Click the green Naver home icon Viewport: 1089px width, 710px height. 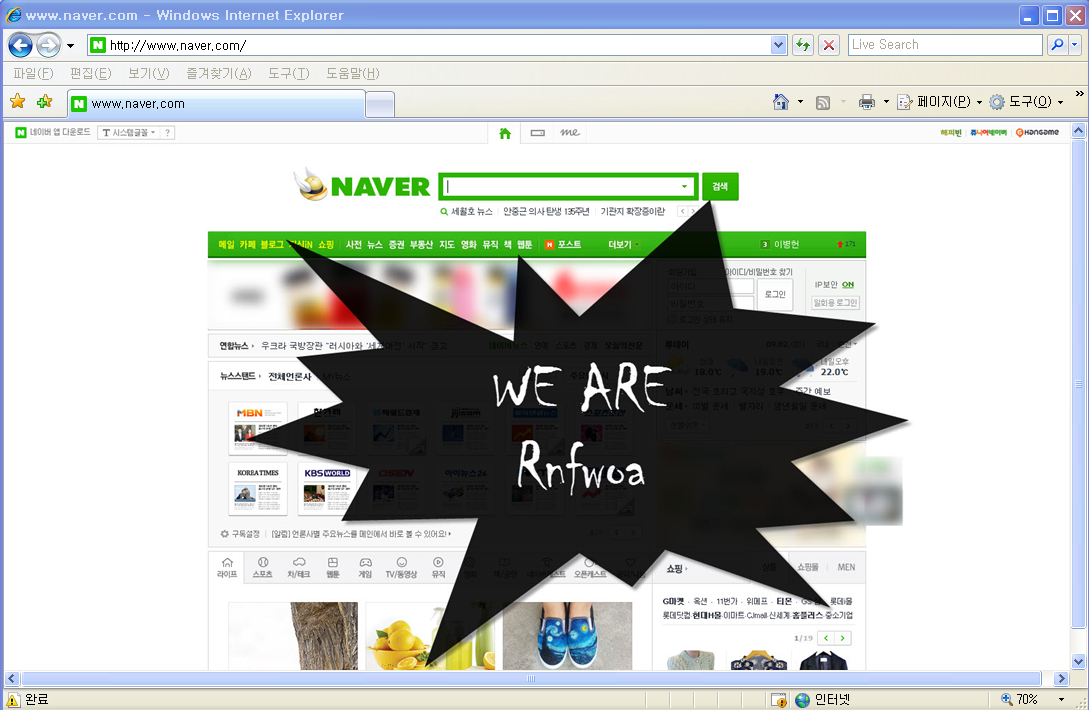click(x=505, y=133)
